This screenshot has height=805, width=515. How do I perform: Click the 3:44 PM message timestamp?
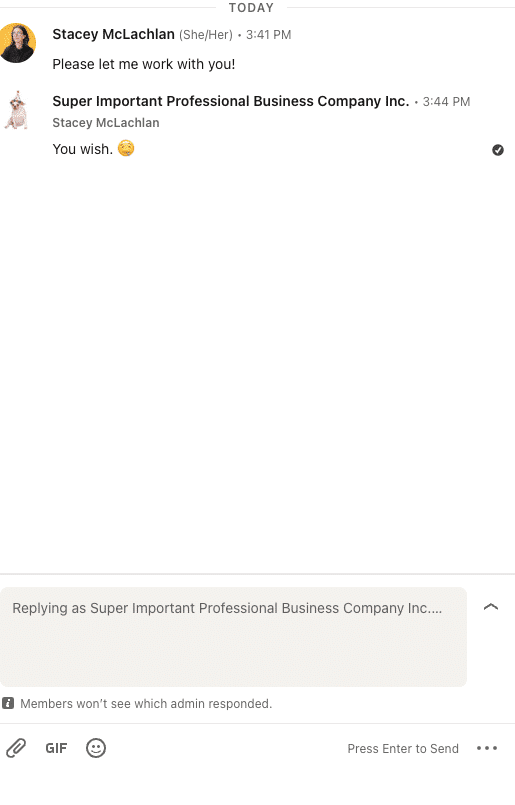coord(446,102)
